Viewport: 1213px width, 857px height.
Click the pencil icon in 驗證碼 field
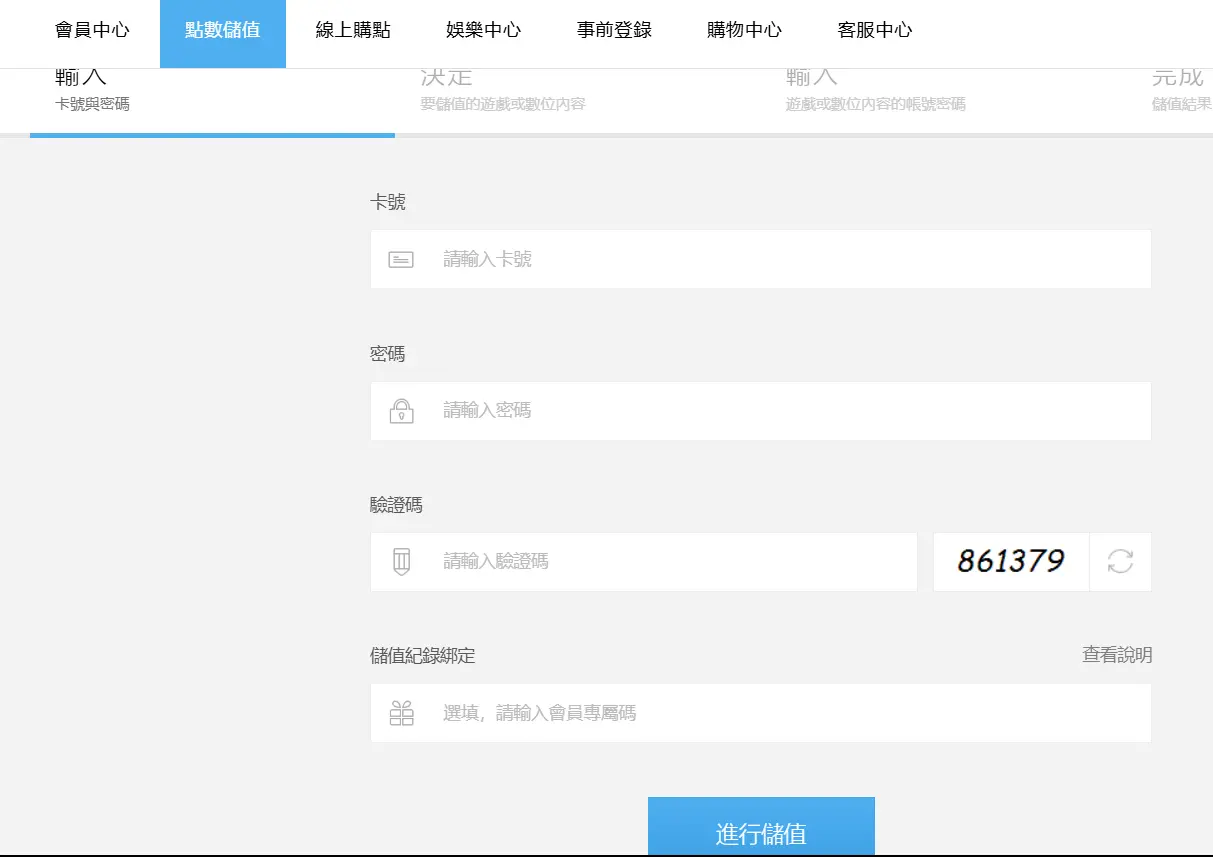click(x=401, y=562)
